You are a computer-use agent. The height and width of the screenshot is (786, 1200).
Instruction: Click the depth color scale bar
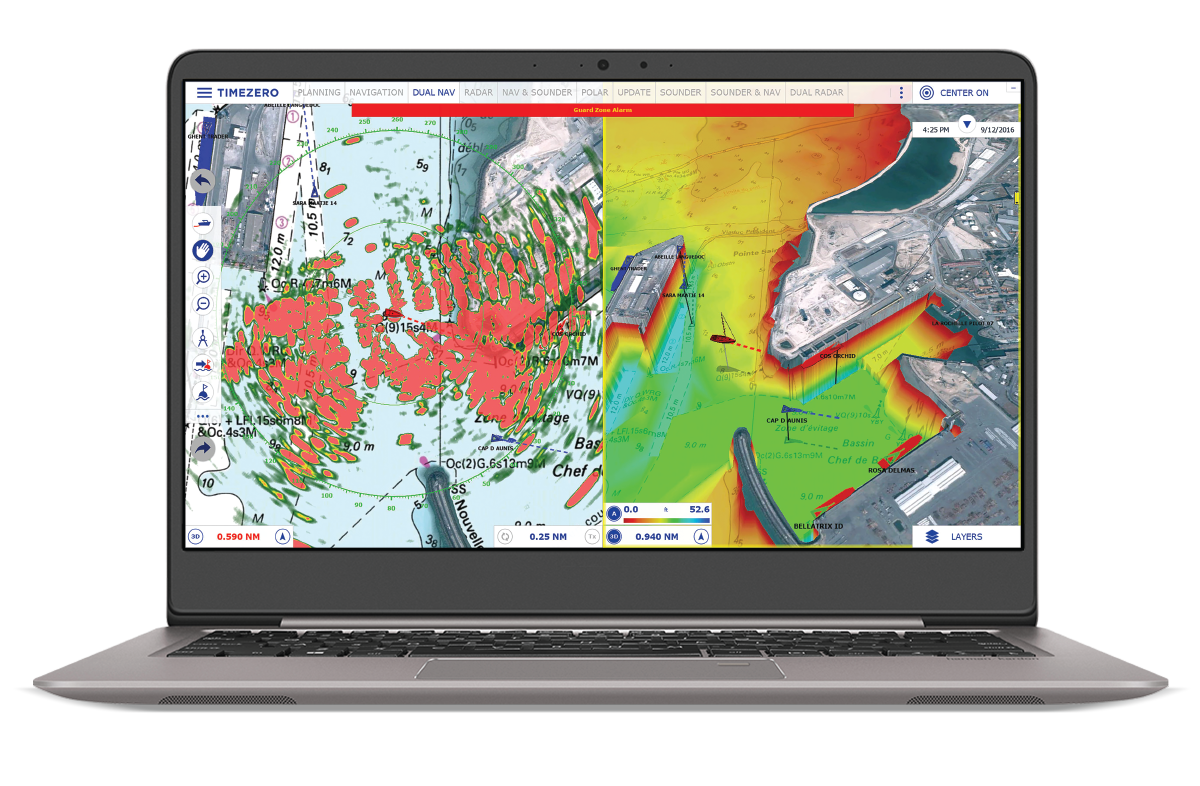[666, 520]
